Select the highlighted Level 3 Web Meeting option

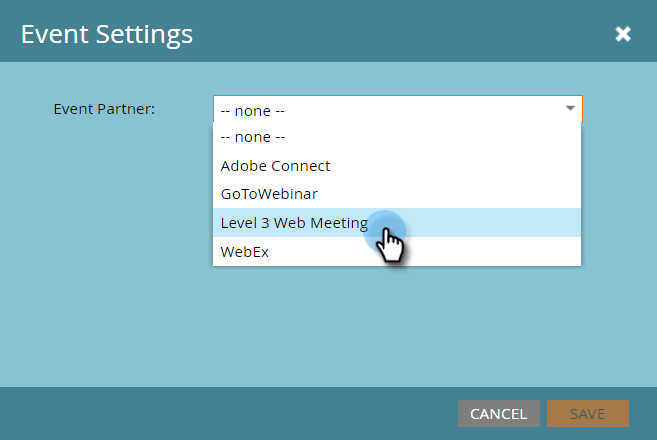coord(397,223)
